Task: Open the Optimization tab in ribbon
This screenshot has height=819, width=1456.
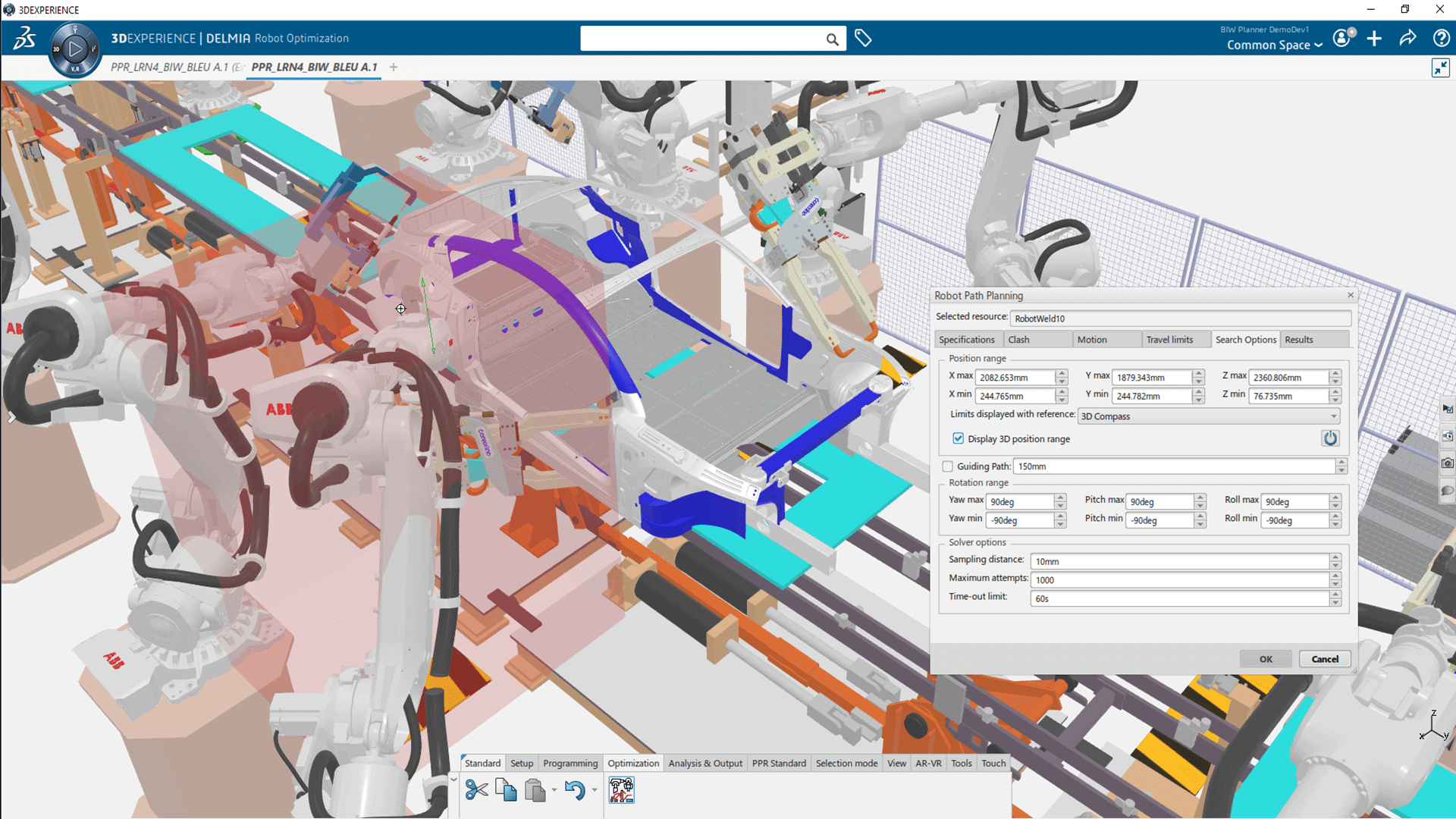Action: click(x=634, y=763)
